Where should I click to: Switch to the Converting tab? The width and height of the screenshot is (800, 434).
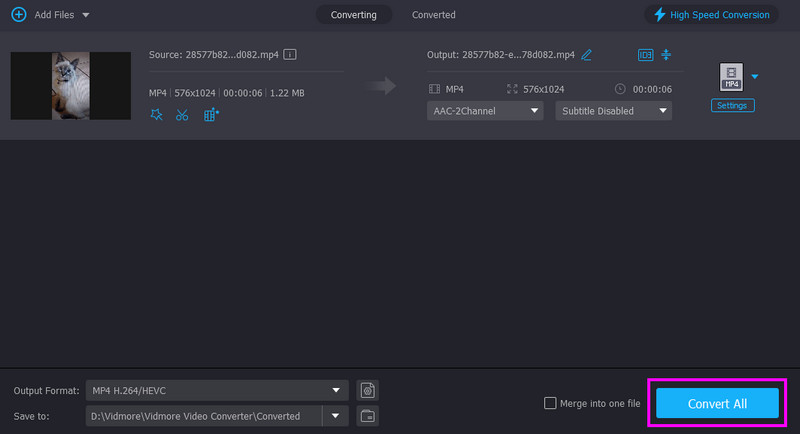tap(353, 15)
